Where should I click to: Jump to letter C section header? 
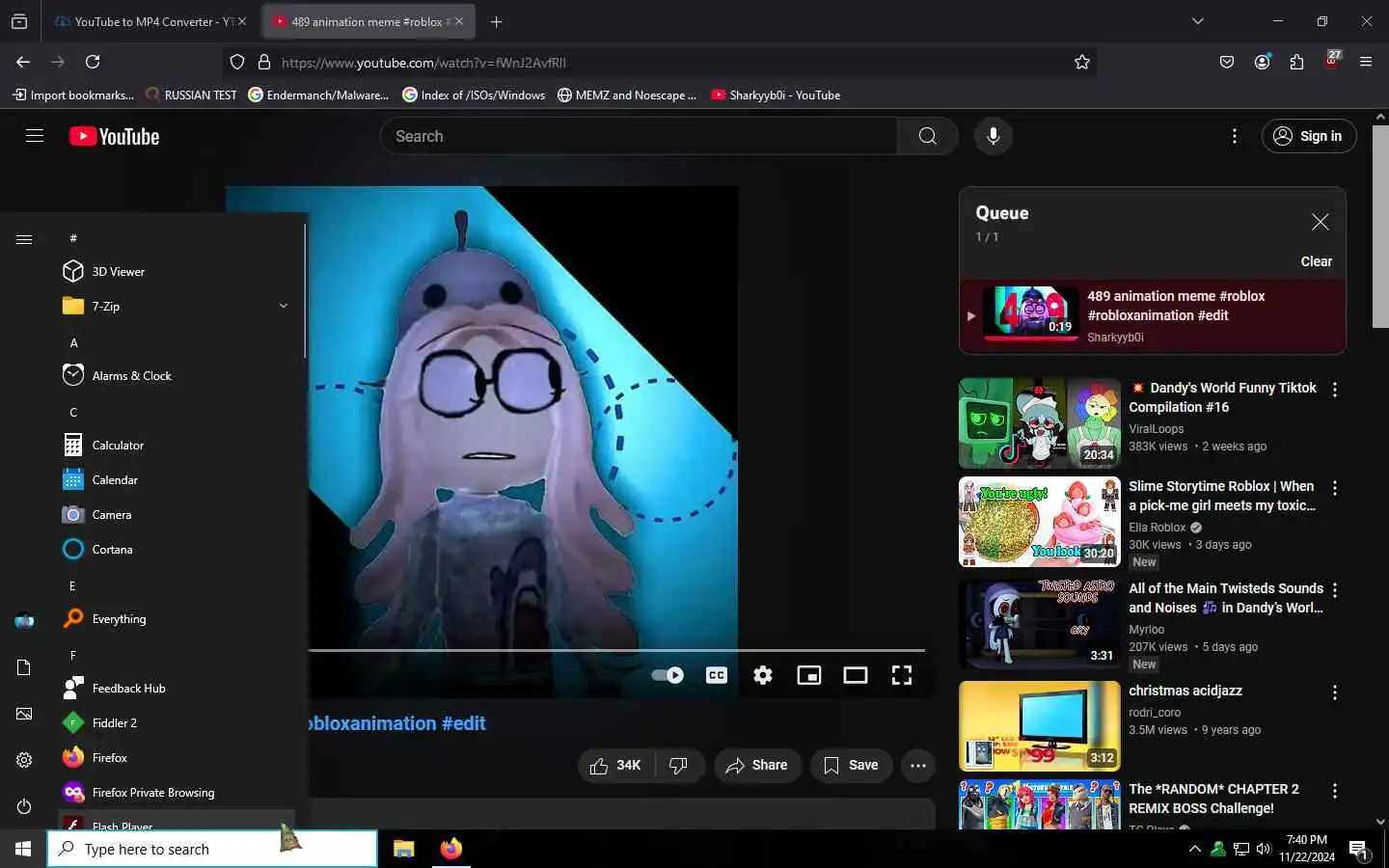pos(73,412)
